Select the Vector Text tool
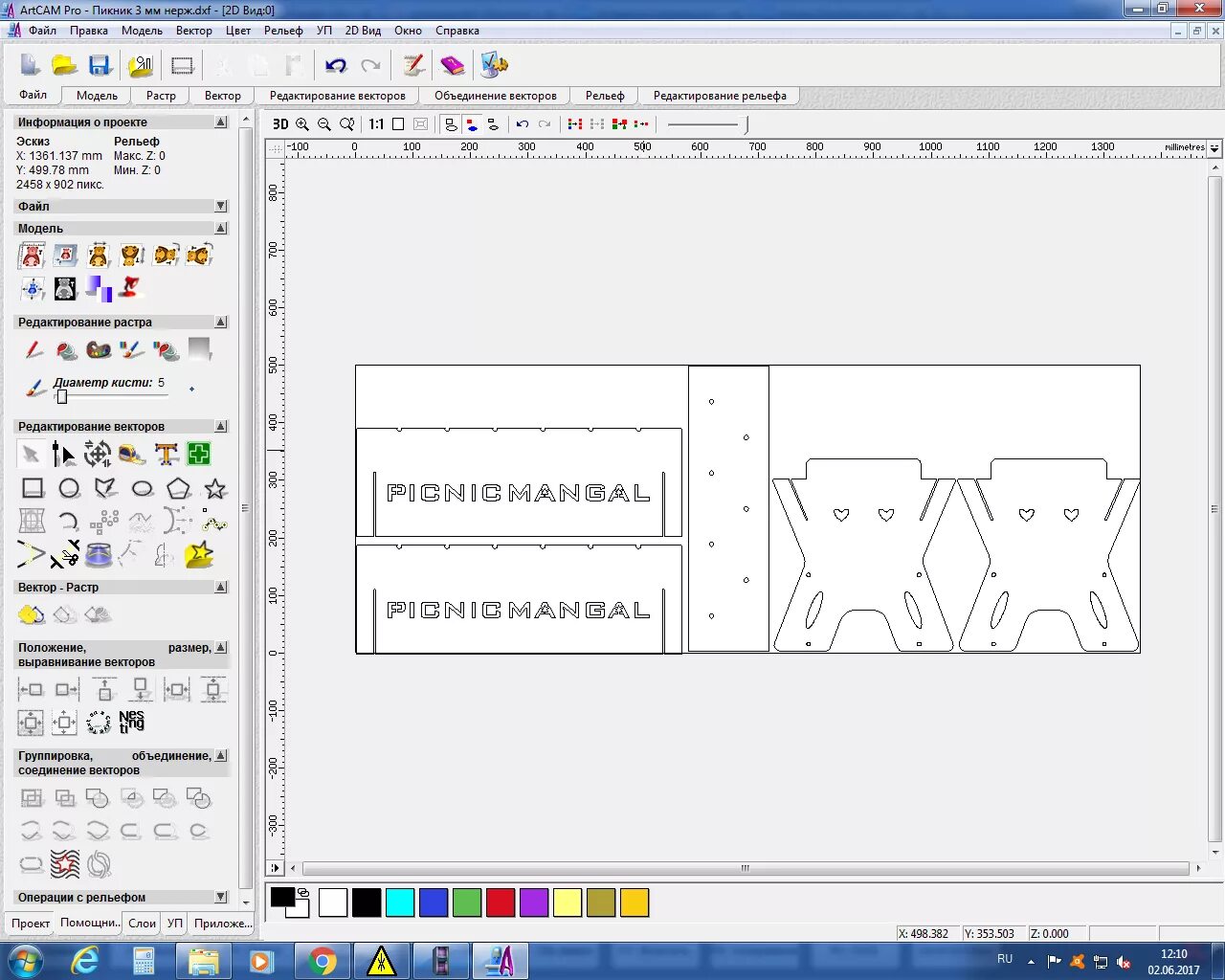Image resolution: width=1225 pixels, height=980 pixels. tap(167, 454)
